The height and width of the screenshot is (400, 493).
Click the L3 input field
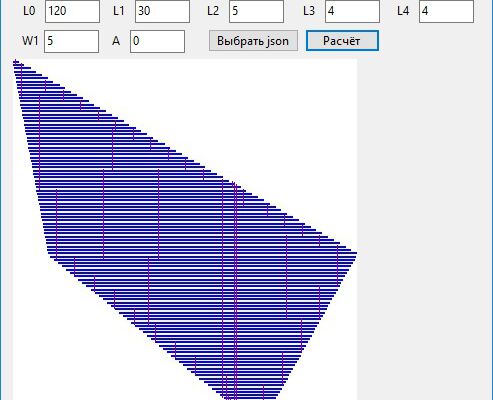352,11
